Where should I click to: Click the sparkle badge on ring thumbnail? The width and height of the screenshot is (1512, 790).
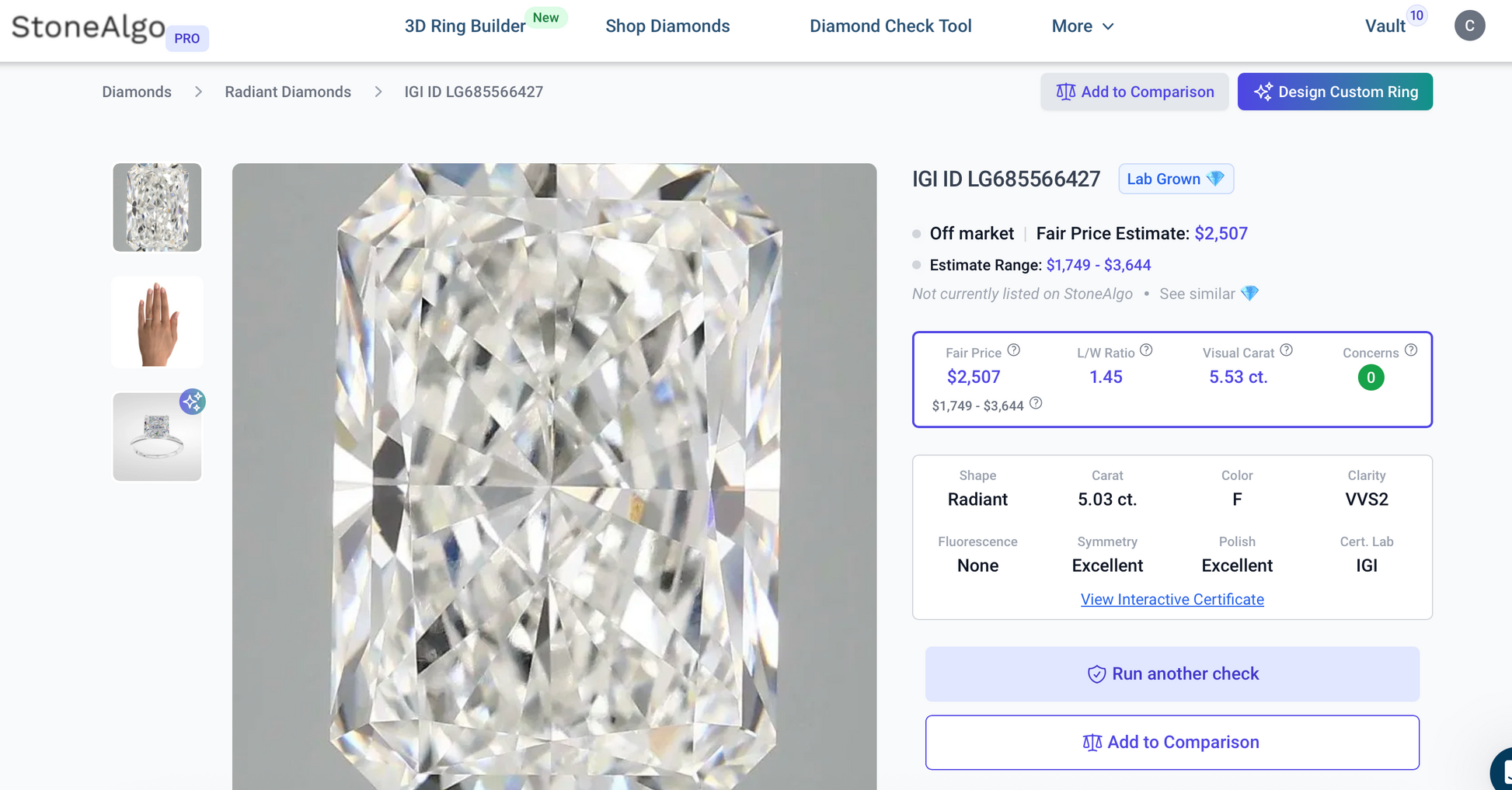coord(192,402)
